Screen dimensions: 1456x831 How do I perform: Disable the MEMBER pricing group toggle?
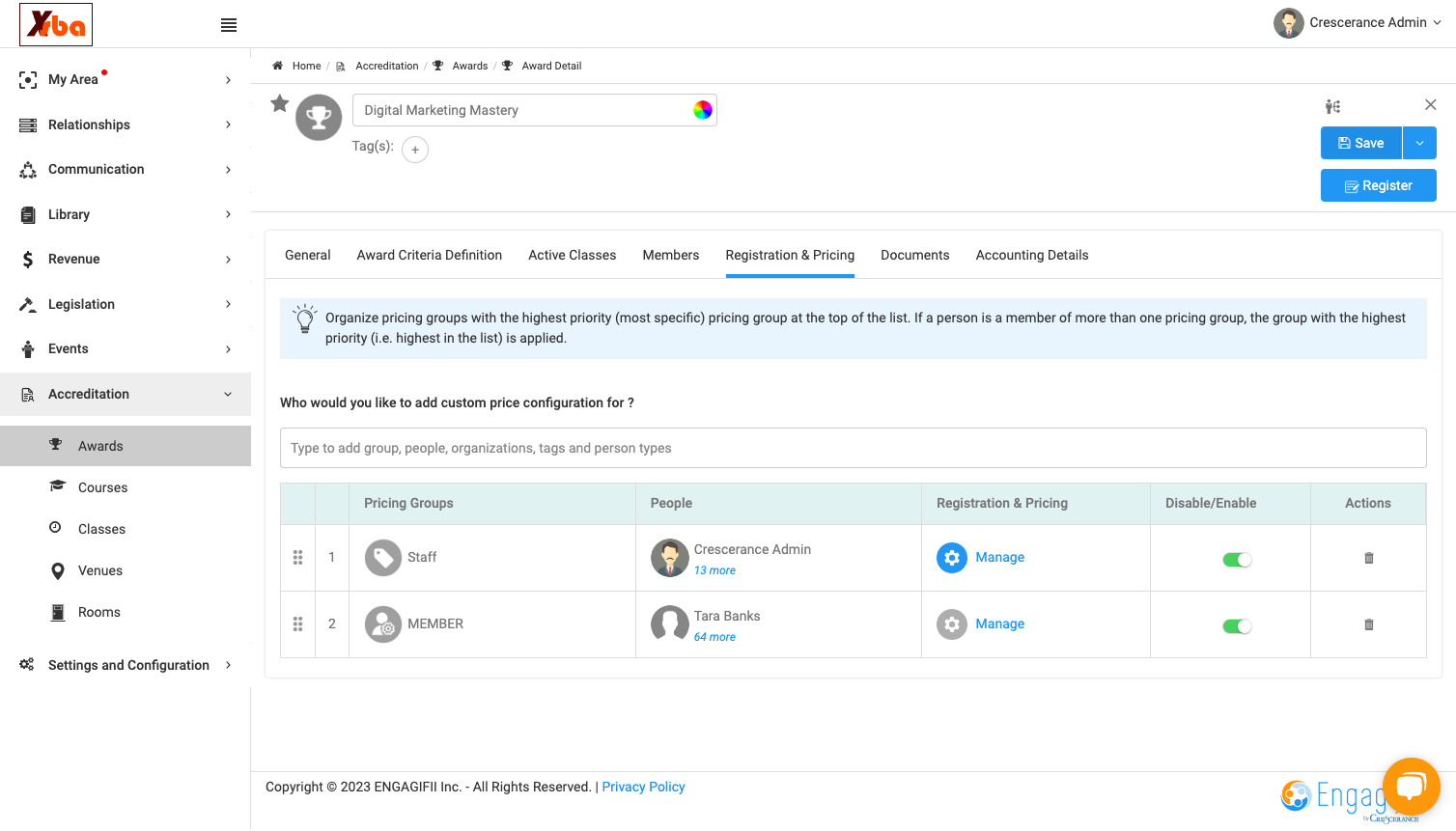pyautogui.click(x=1237, y=626)
